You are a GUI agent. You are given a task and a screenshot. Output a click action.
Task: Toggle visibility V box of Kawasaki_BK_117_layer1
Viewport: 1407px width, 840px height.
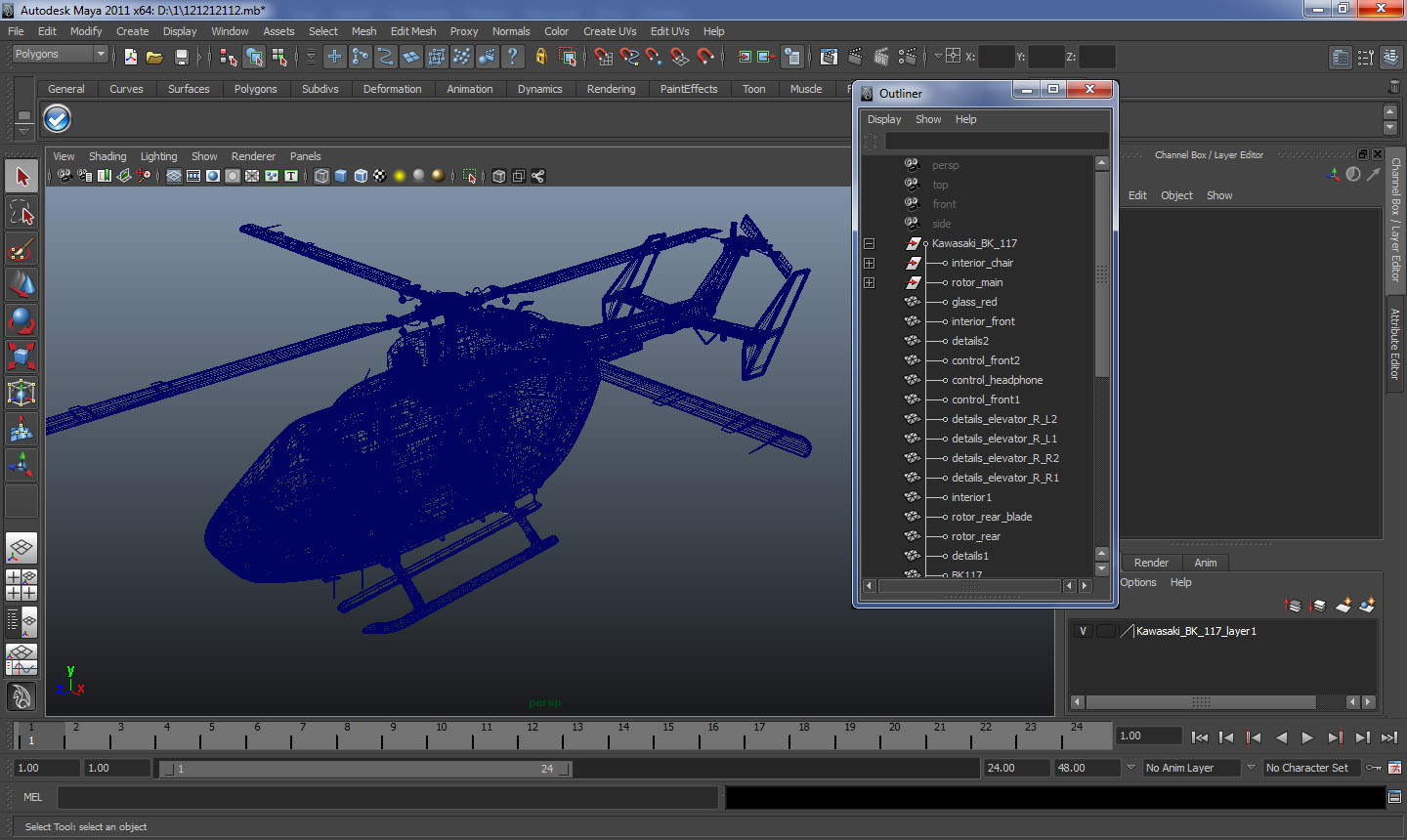(x=1083, y=631)
